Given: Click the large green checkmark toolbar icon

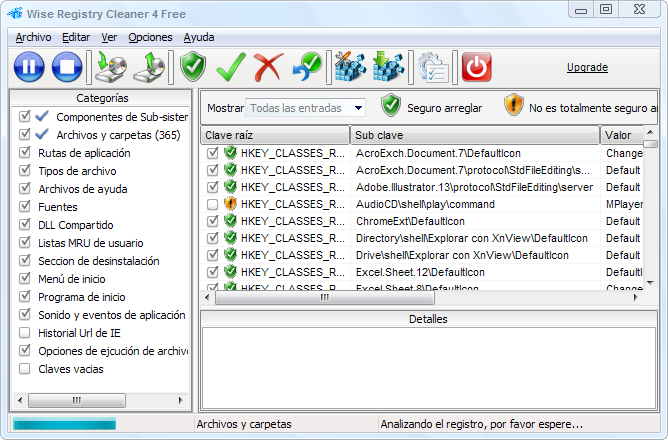Looking at the screenshot, I should [x=231, y=67].
